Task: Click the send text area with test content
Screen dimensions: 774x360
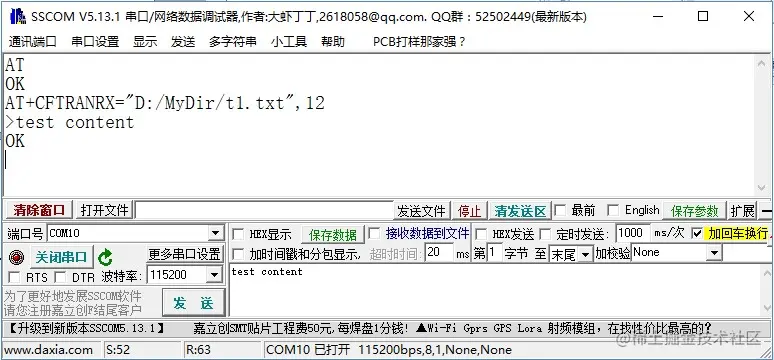Action: 496,290
